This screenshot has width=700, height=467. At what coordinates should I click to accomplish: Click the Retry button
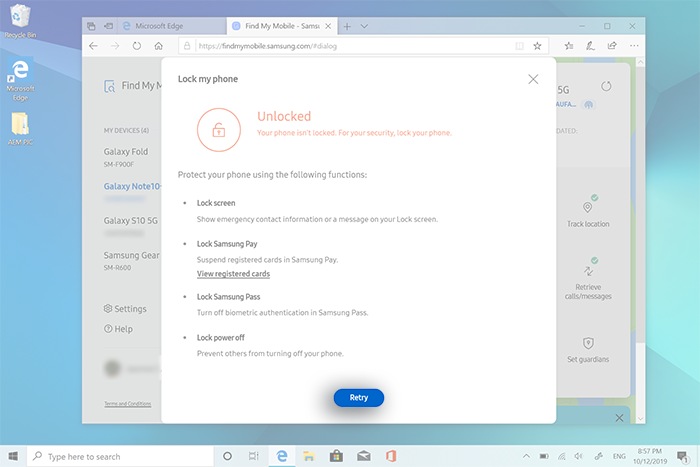(x=358, y=397)
